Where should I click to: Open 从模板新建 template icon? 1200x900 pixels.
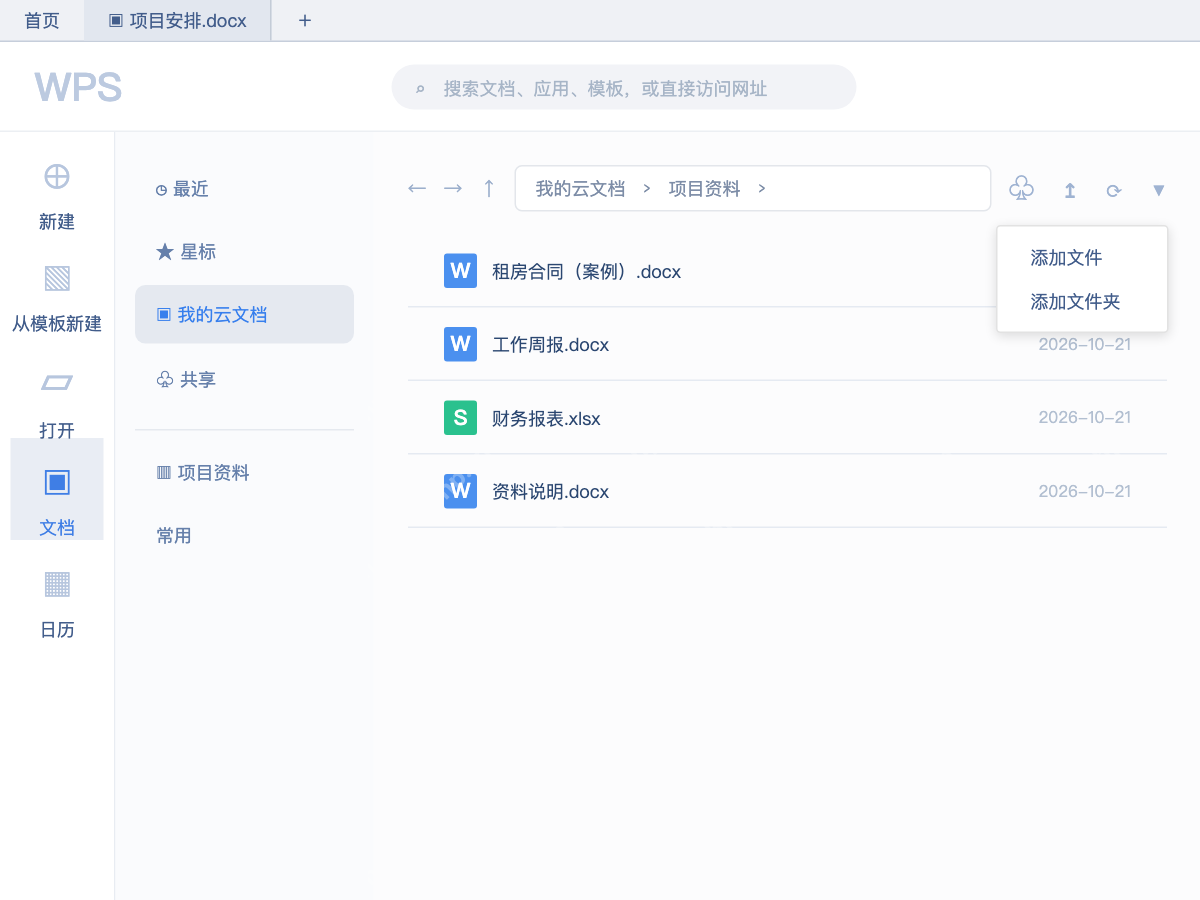click(x=57, y=278)
